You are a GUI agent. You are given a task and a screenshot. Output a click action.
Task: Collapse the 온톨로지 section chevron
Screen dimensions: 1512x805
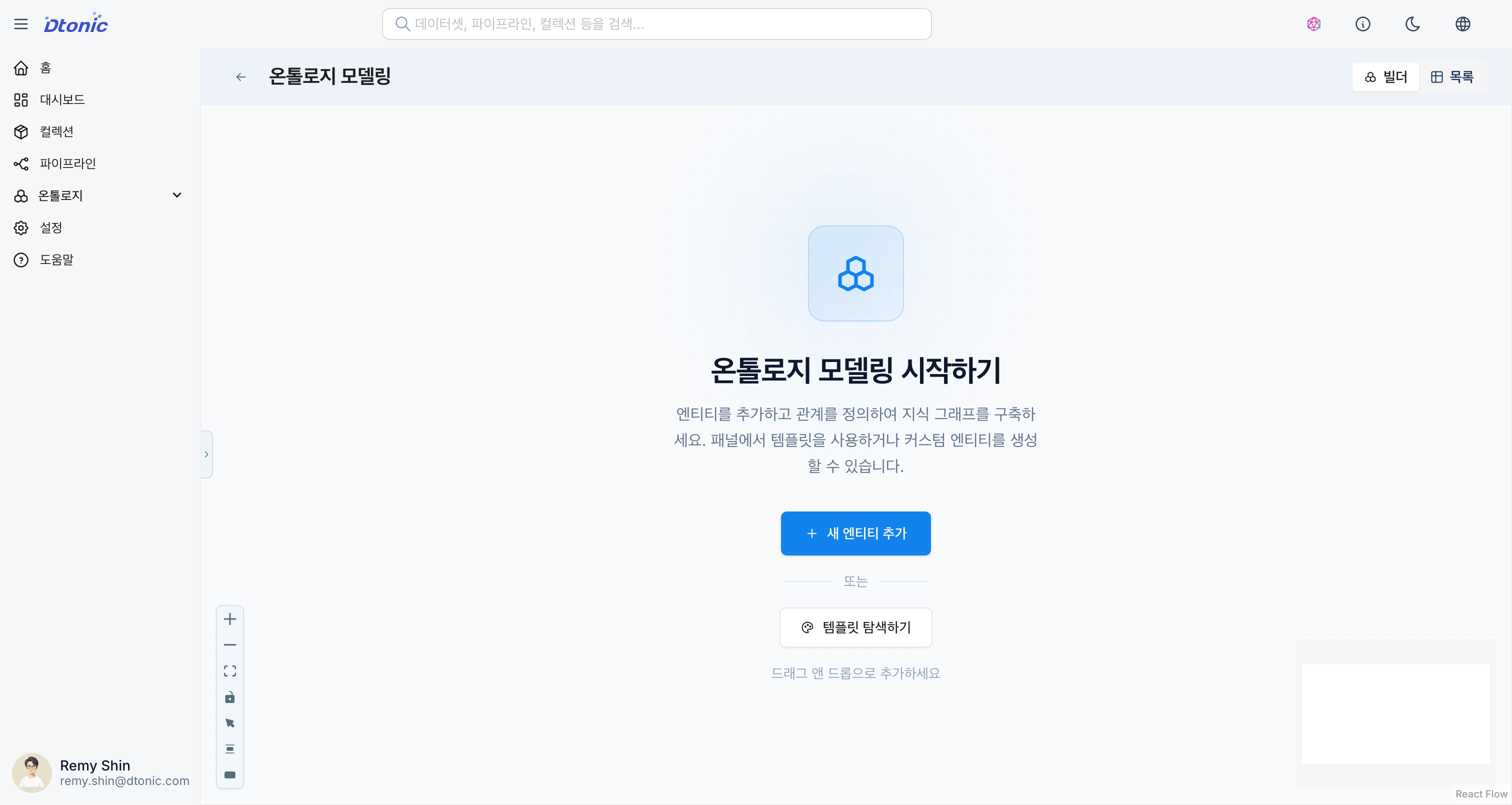[x=176, y=195]
